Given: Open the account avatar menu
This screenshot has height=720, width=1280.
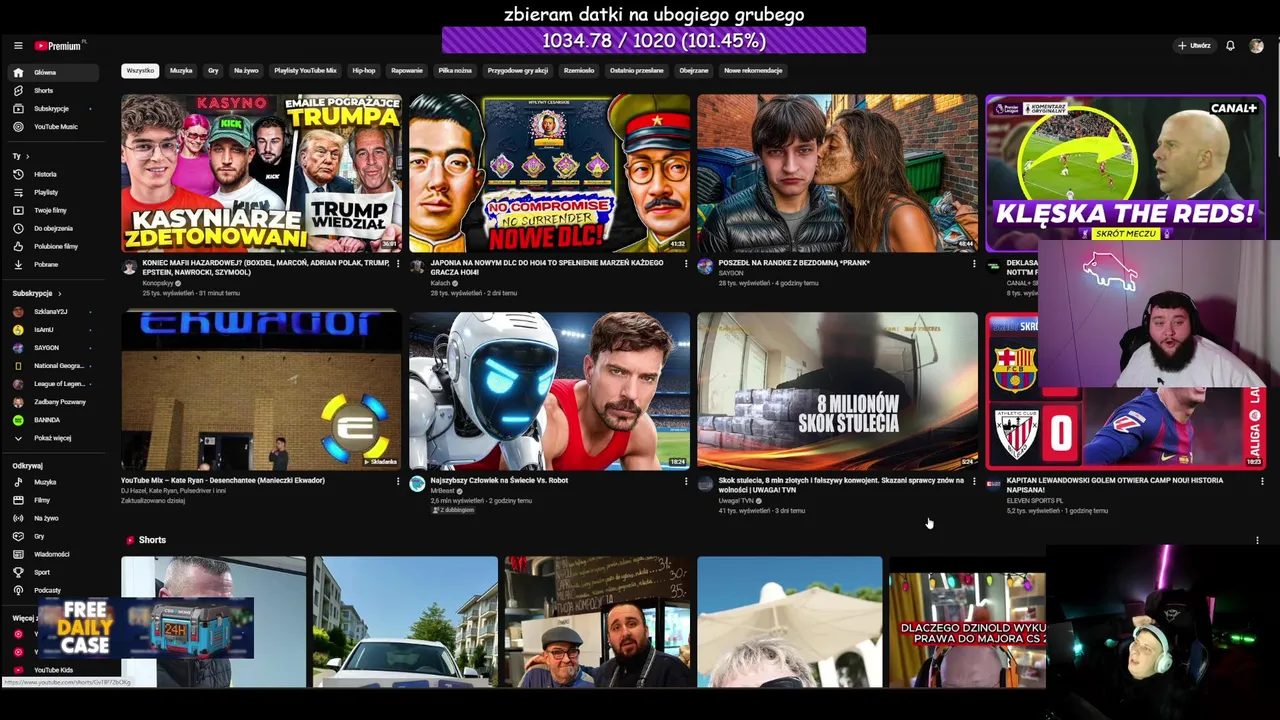Looking at the screenshot, I should pos(1257,46).
